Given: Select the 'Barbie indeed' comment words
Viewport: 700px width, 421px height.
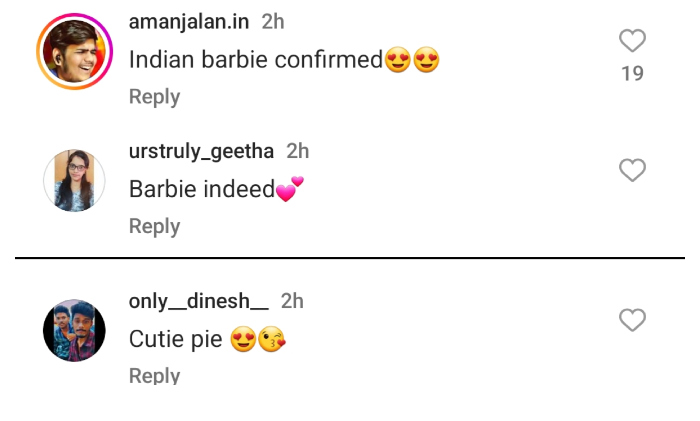Looking at the screenshot, I should [x=201, y=189].
